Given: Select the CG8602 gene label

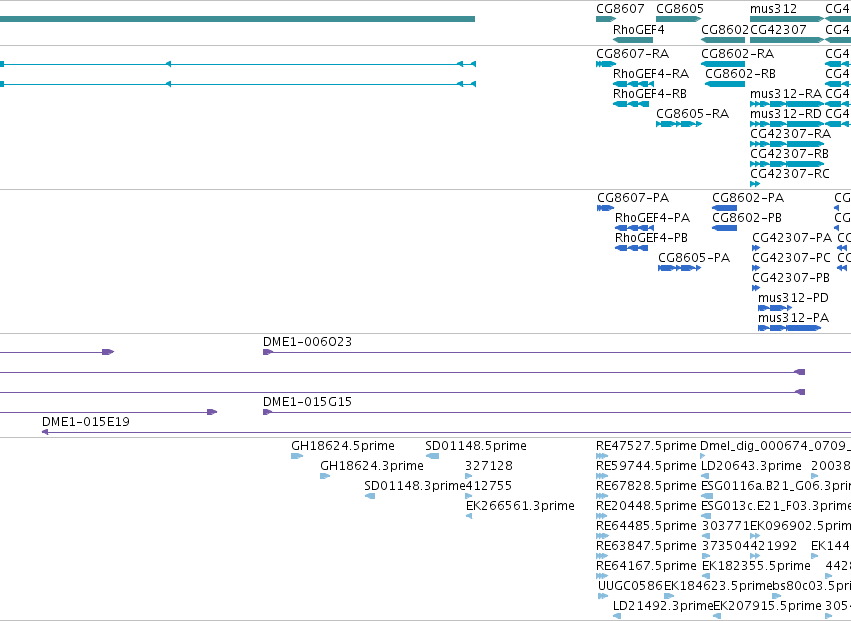Looking at the screenshot, I should (725, 29).
